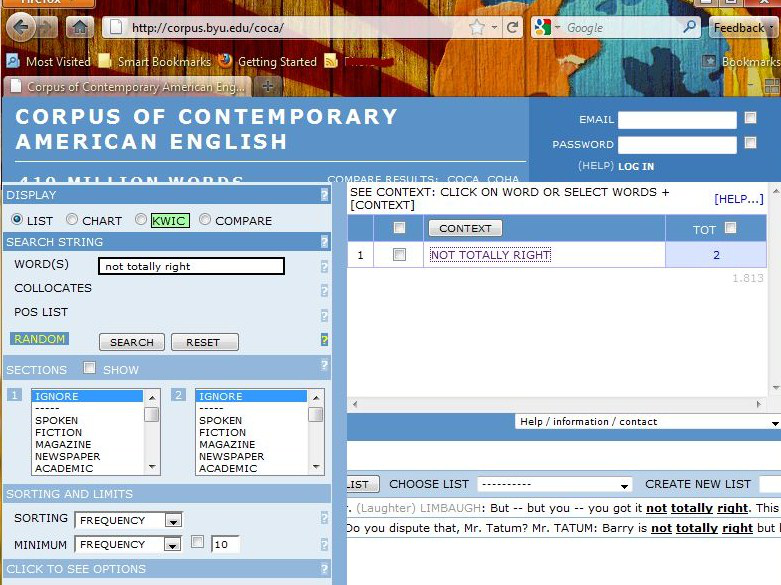This screenshot has height=585, width=781.
Task: Click the Google search magnifier icon
Action: pyautogui.click(x=689, y=27)
